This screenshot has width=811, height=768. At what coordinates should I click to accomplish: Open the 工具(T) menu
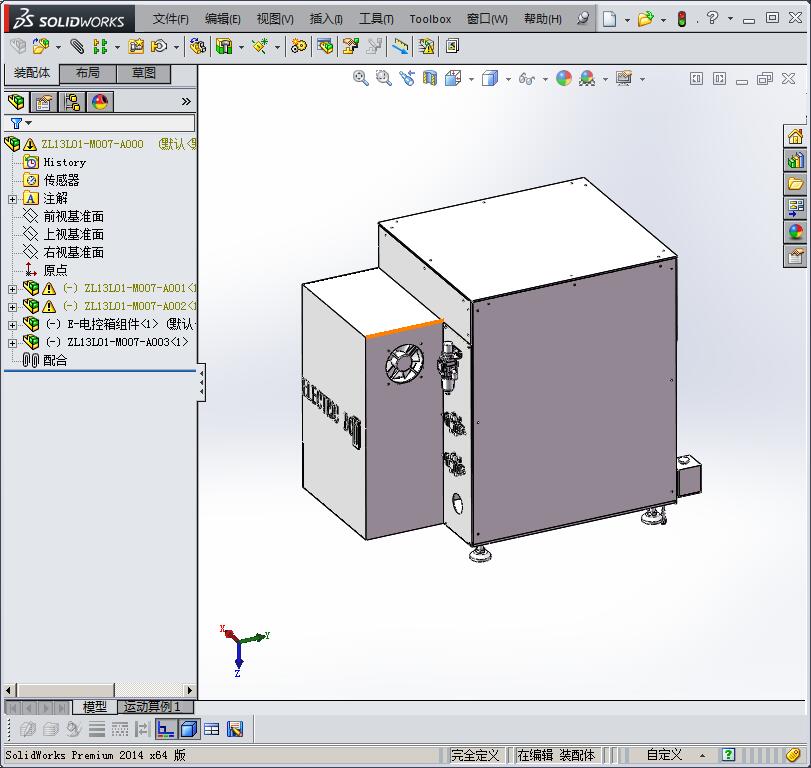tap(376, 19)
